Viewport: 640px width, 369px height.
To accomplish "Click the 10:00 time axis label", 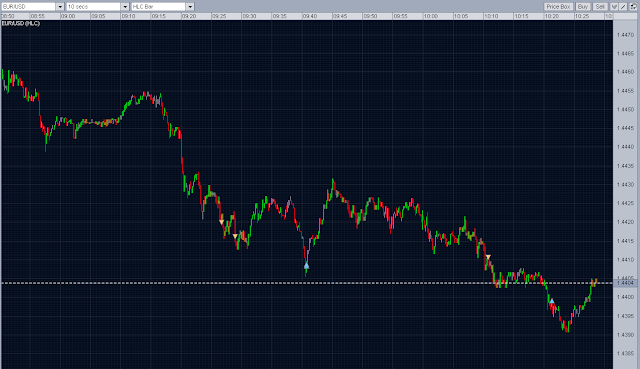I will [431, 16].
